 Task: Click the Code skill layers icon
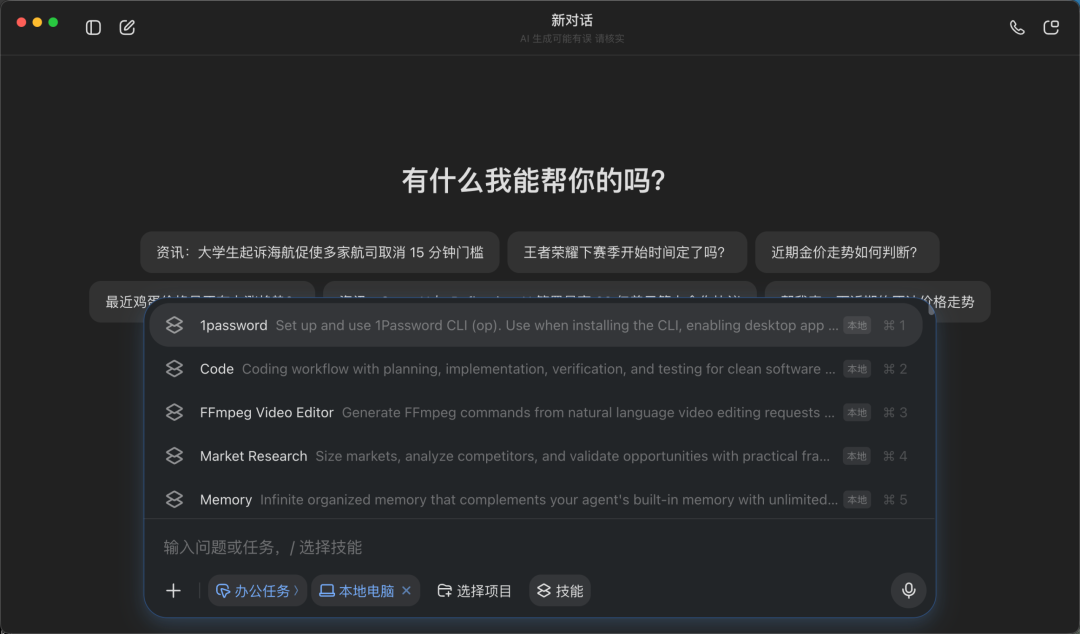(174, 369)
